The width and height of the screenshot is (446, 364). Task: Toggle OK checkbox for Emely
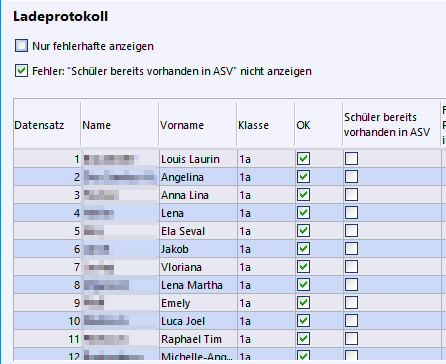click(x=303, y=303)
